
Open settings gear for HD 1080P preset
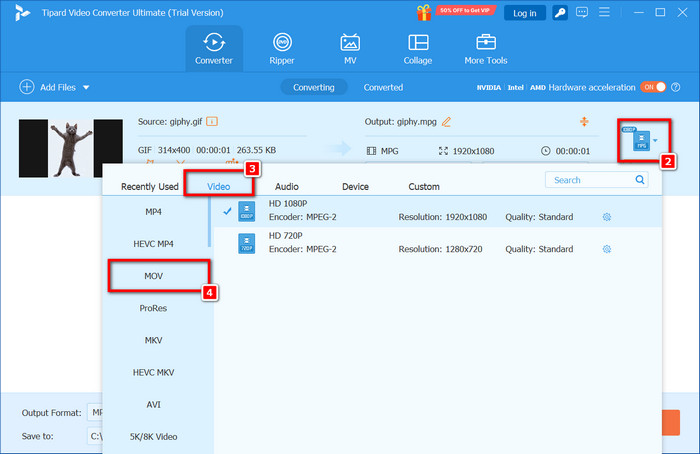(607, 217)
